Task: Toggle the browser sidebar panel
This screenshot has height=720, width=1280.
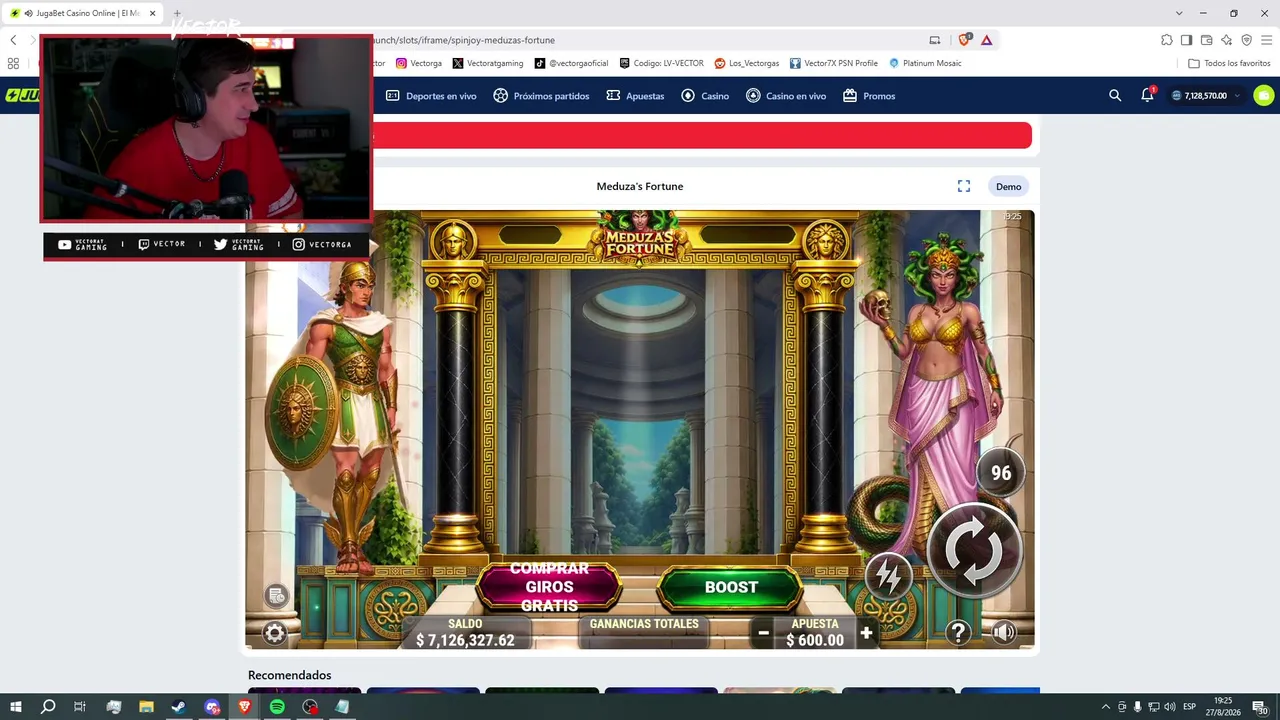Action: click(x=1186, y=40)
